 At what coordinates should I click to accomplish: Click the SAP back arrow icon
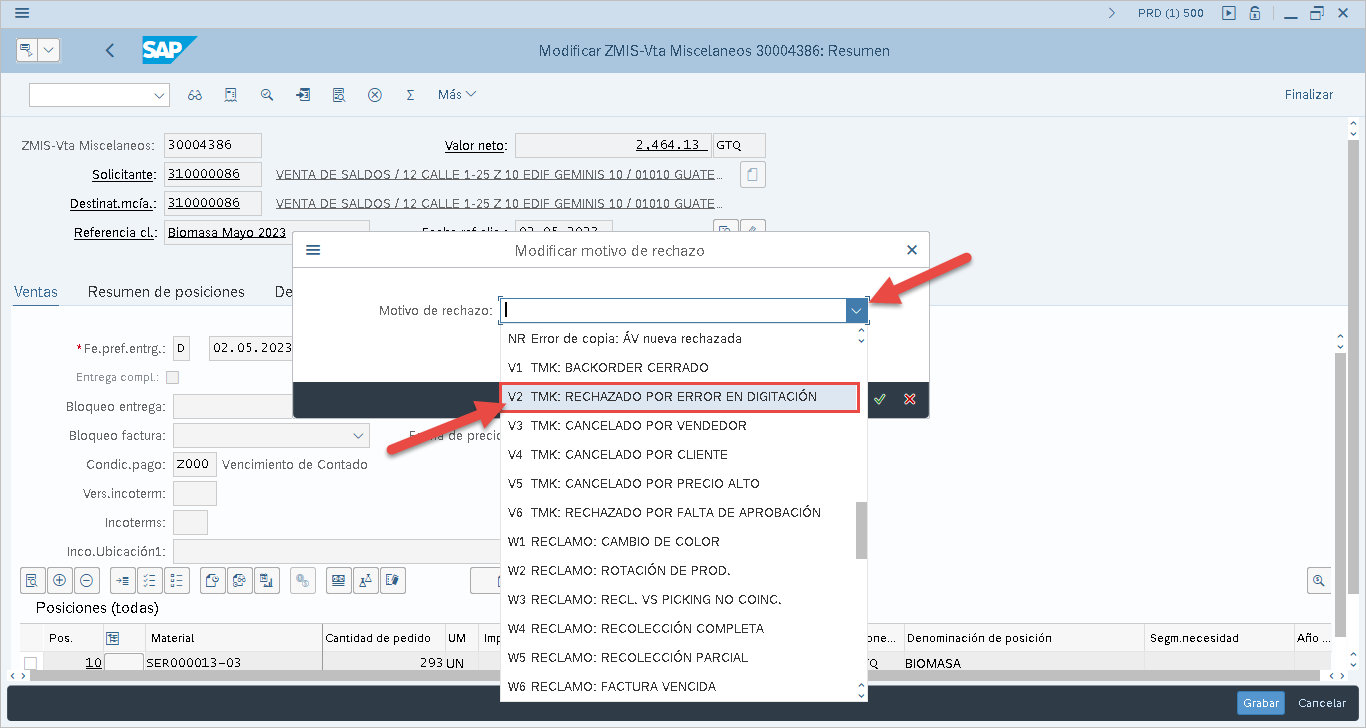point(110,51)
